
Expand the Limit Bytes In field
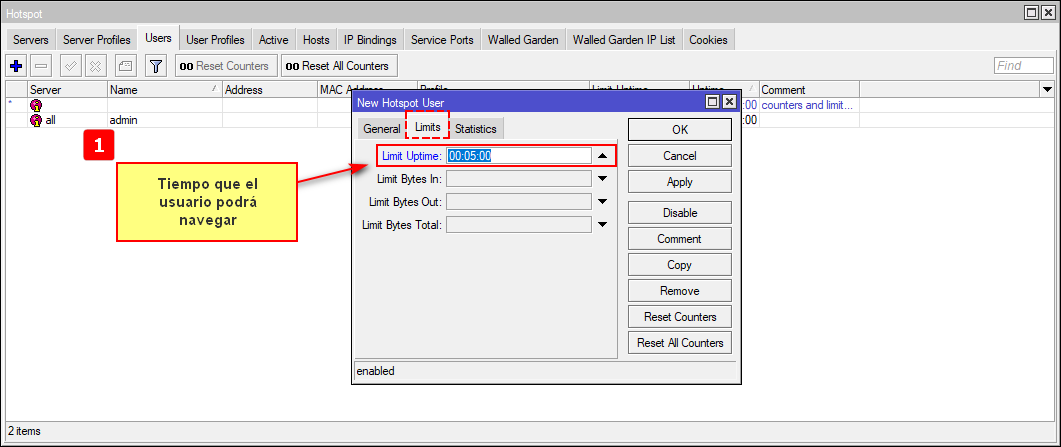pyautogui.click(x=602, y=179)
